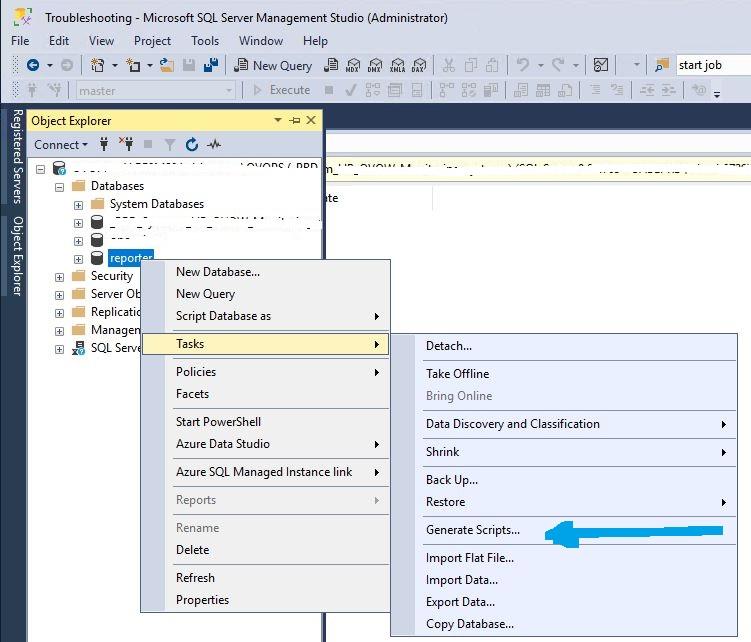751x642 pixels.
Task: Collapse the Databases tree node
Action: (59, 187)
